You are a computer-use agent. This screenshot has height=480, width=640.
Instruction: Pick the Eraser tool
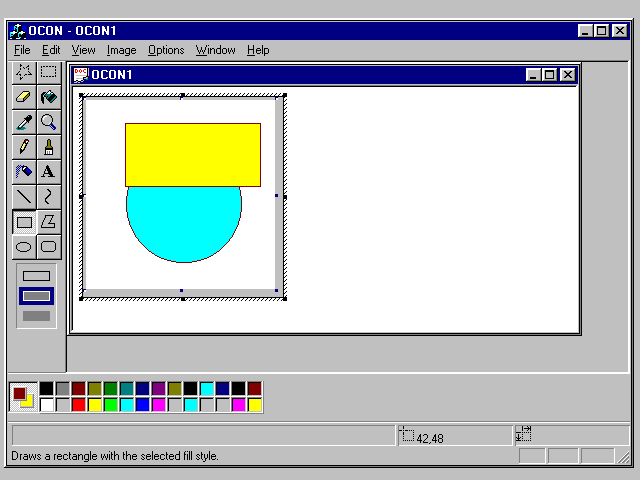point(24,97)
